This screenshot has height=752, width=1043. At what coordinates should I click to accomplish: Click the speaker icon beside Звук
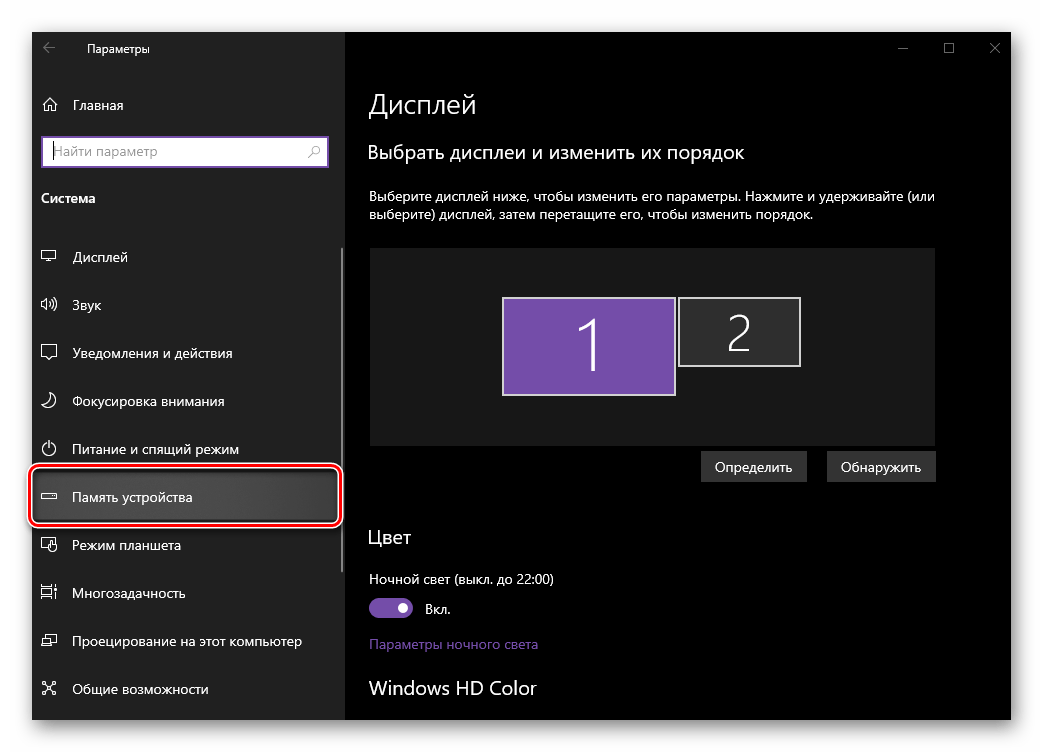pyautogui.click(x=49, y=305)
